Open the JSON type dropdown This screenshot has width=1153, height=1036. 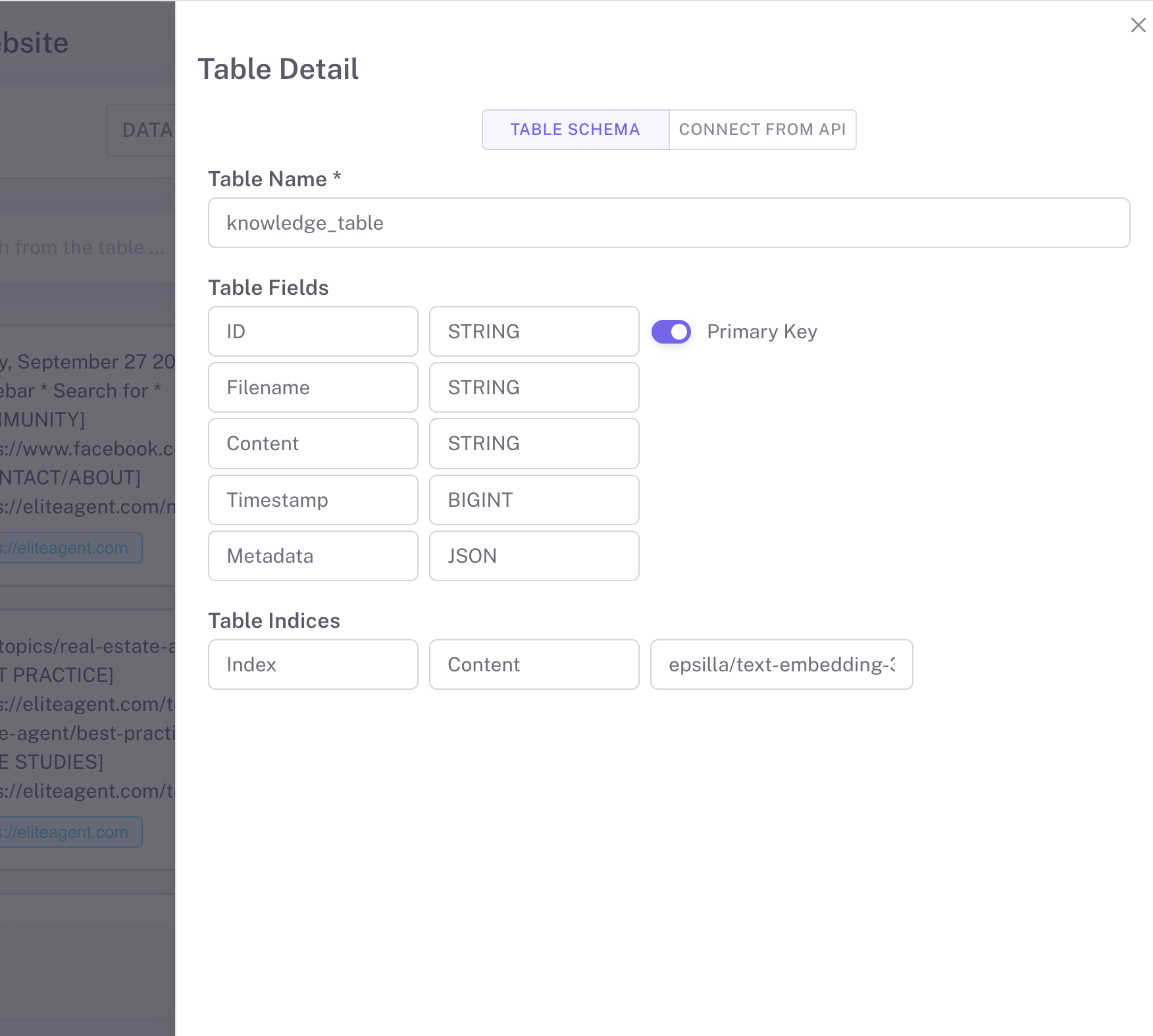pyautogui.click(x=534, y=556)
